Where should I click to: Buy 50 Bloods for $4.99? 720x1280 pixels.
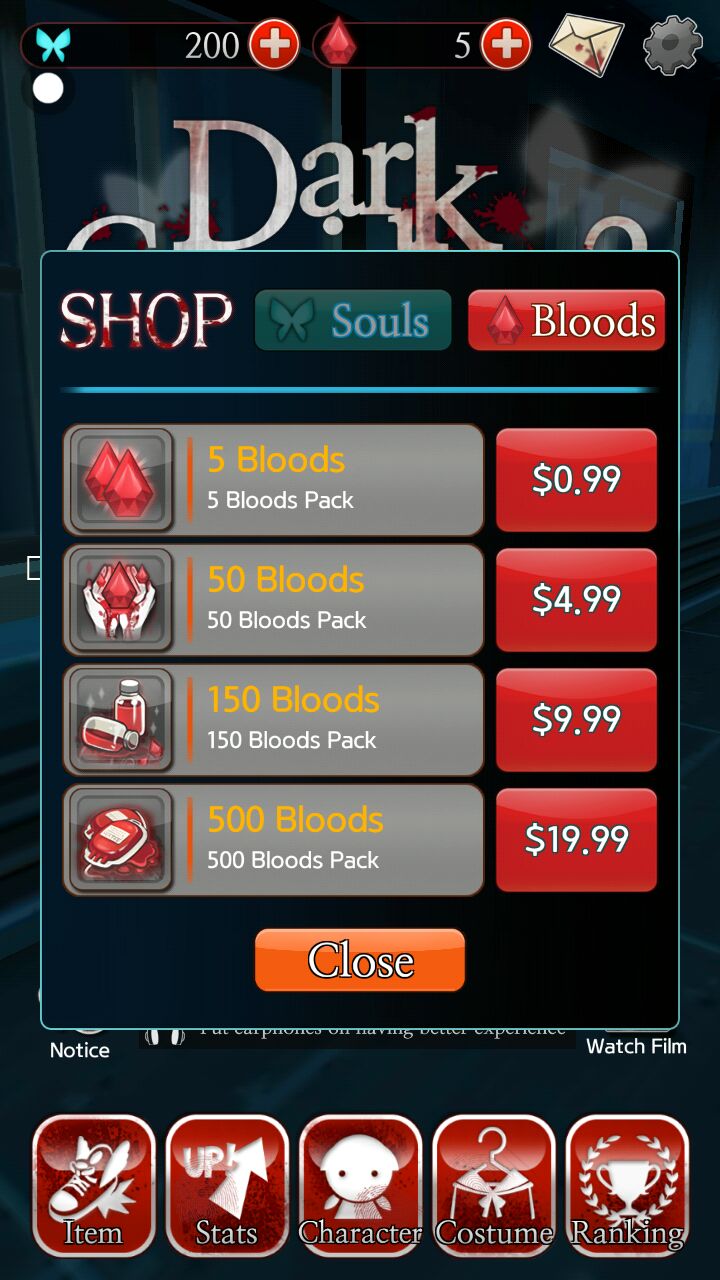(576, 600)
